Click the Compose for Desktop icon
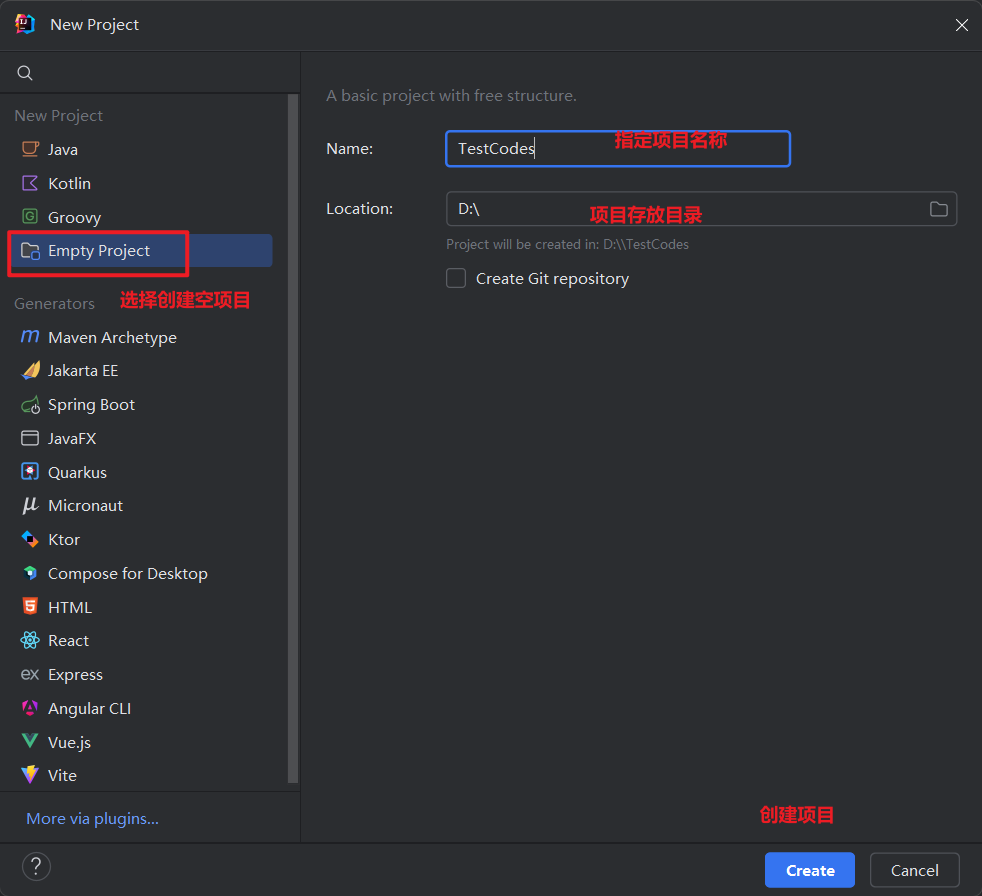 pos(30,573)
